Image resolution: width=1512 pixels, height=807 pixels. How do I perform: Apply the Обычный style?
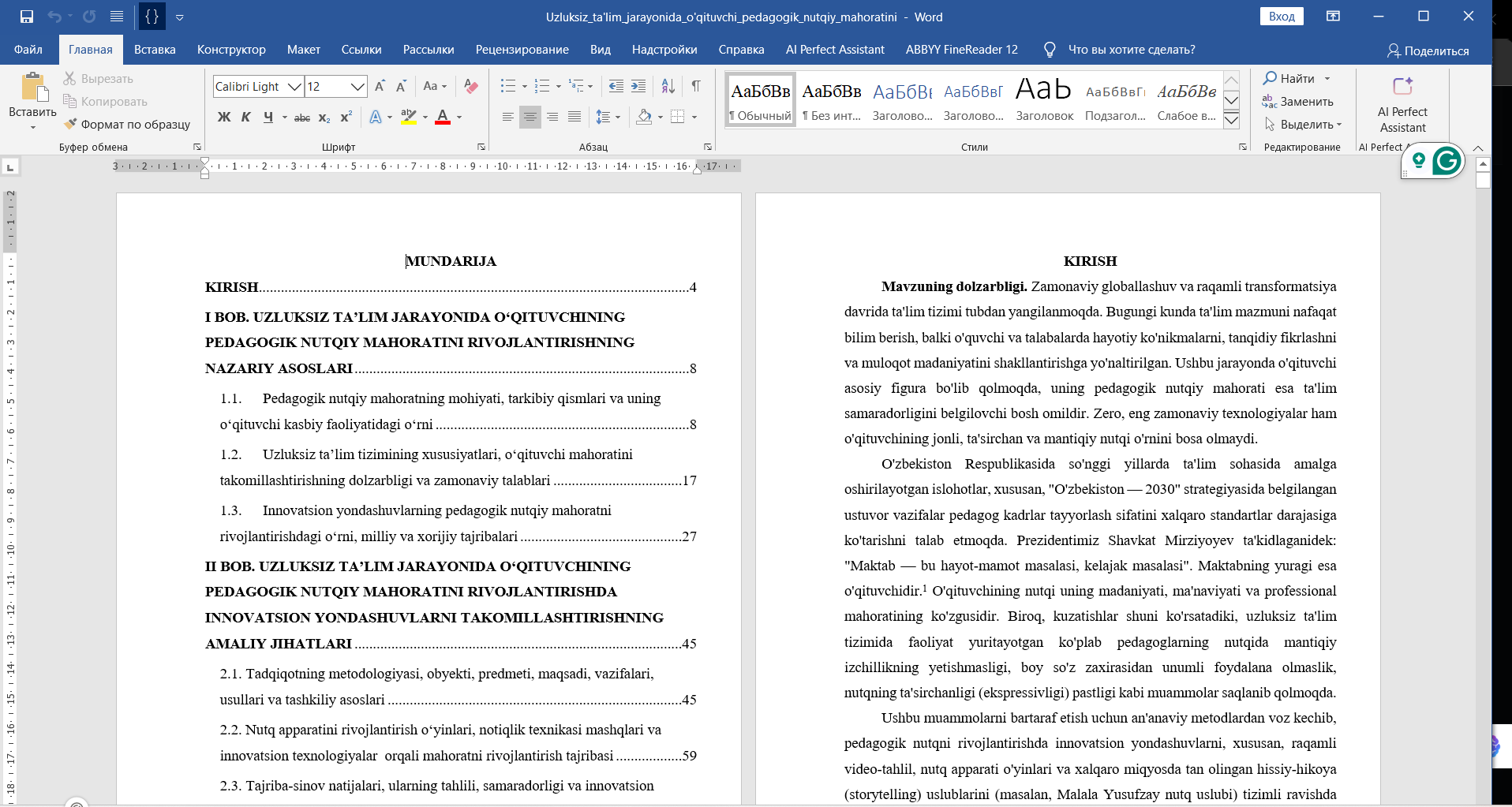(x=761, y=99)
